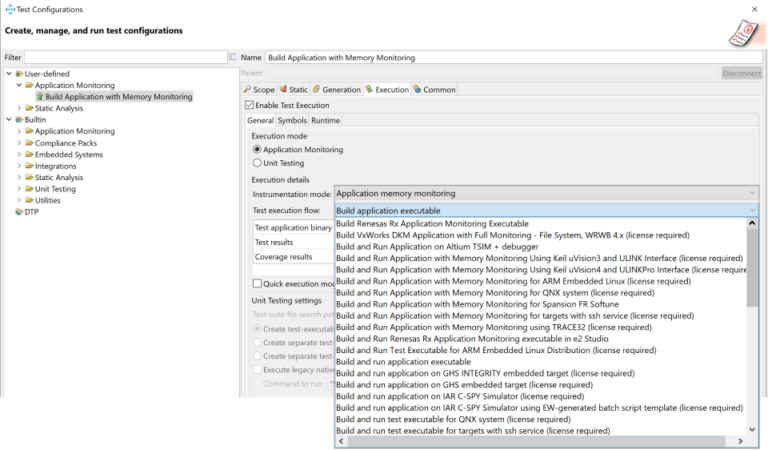The image size is (768, 450).
Task: Open the Generation tab
Action: [x=336, y=89]
